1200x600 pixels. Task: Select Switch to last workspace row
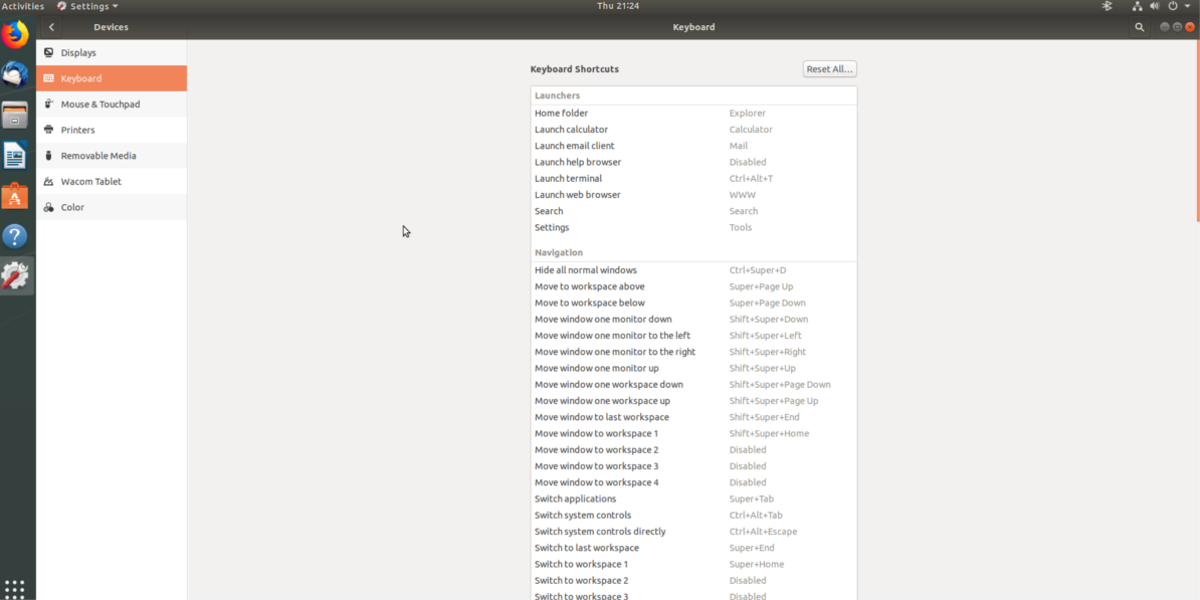(x=693, y=548)
